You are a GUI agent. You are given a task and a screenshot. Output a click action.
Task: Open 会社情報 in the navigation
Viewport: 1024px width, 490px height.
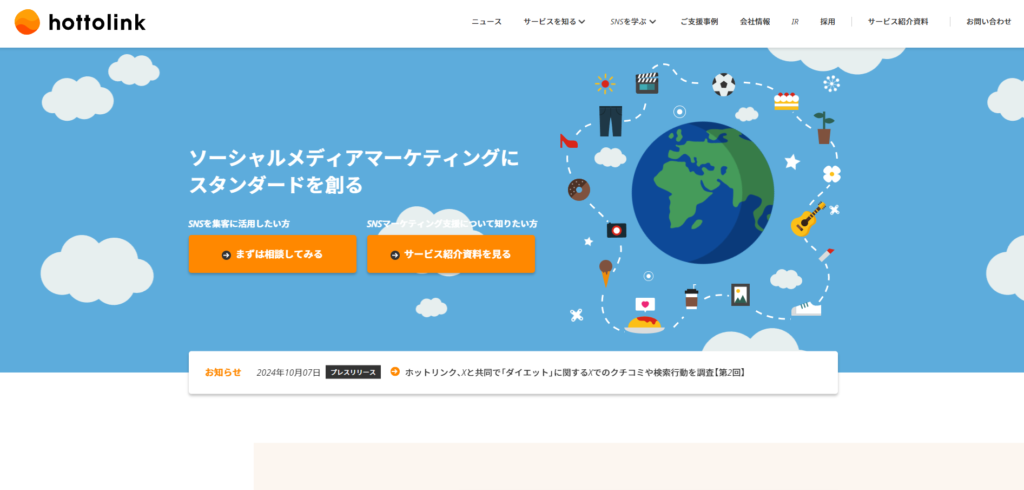[x=755, y=22]
